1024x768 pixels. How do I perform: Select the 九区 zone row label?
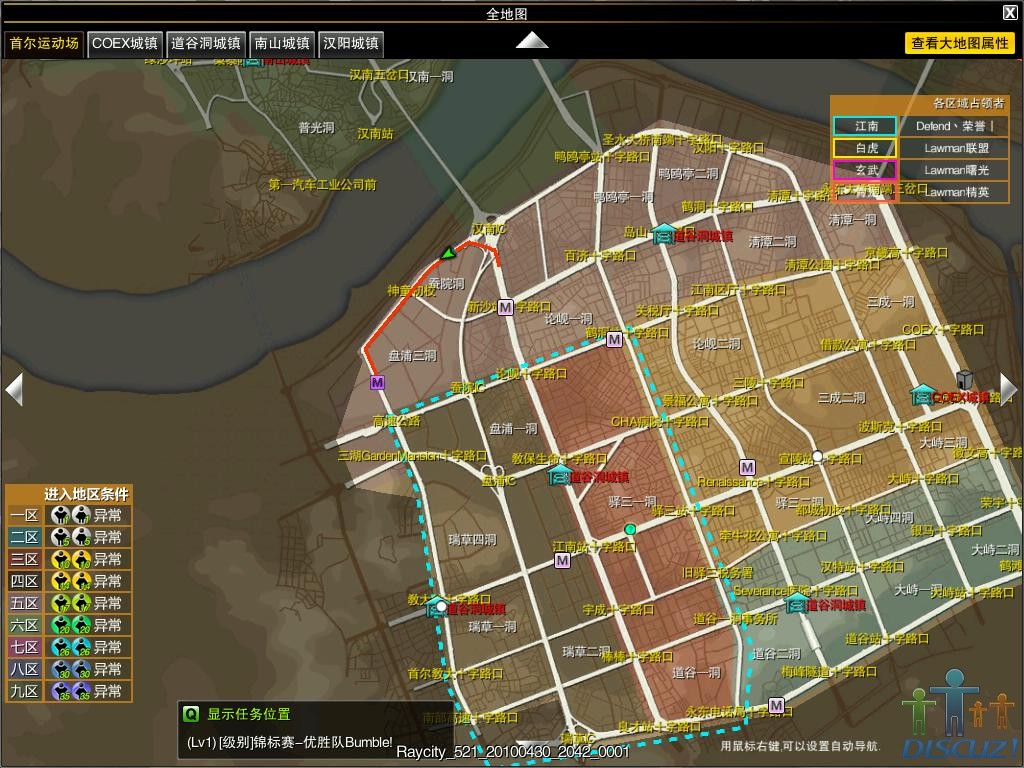(x=24, y=691)
